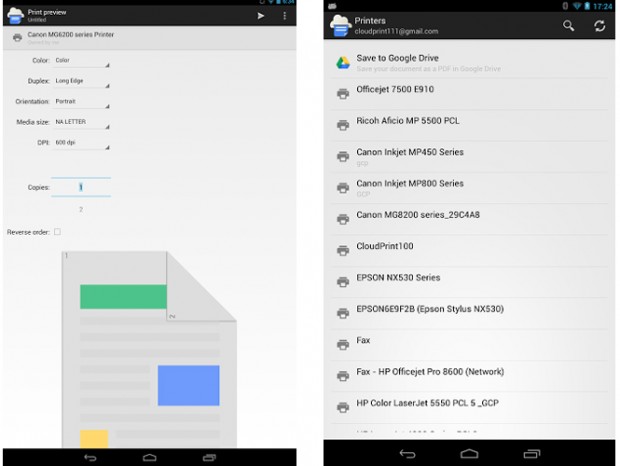This screenshot has height=466, width=620.
Task: Tap the 17:24 clock in status bar
Action: [603, 6]
